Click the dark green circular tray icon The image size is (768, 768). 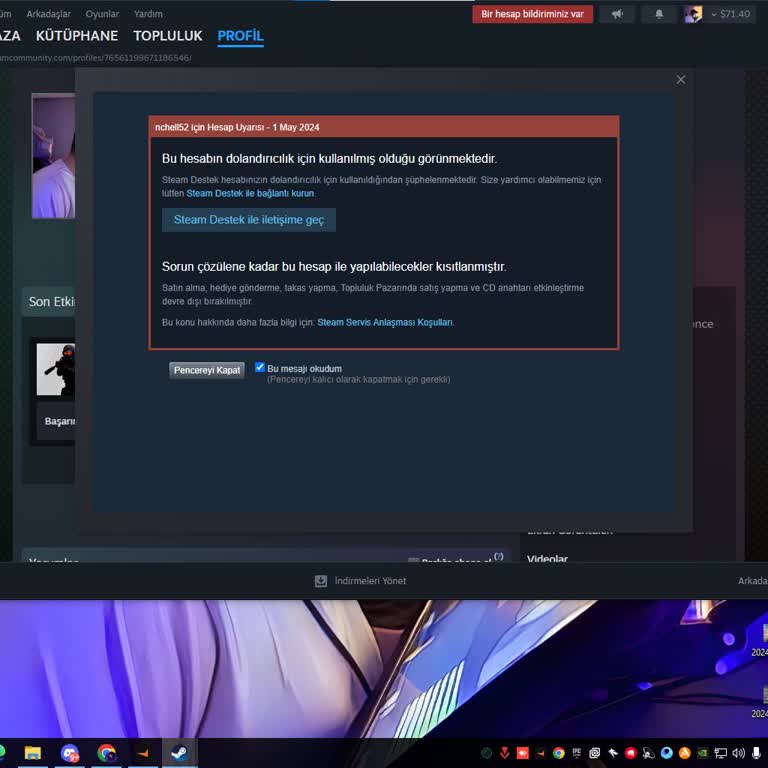(x=486, y=753)
